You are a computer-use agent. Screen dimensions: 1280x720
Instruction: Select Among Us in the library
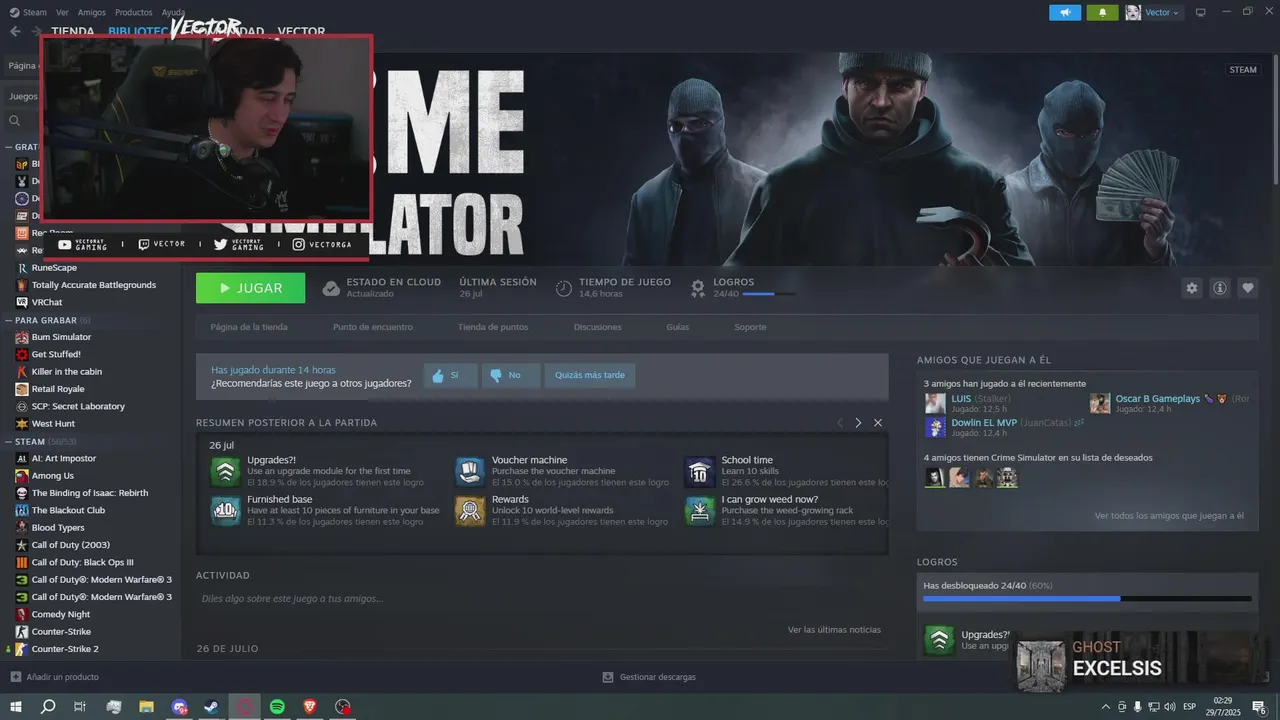tap(52, 476)
